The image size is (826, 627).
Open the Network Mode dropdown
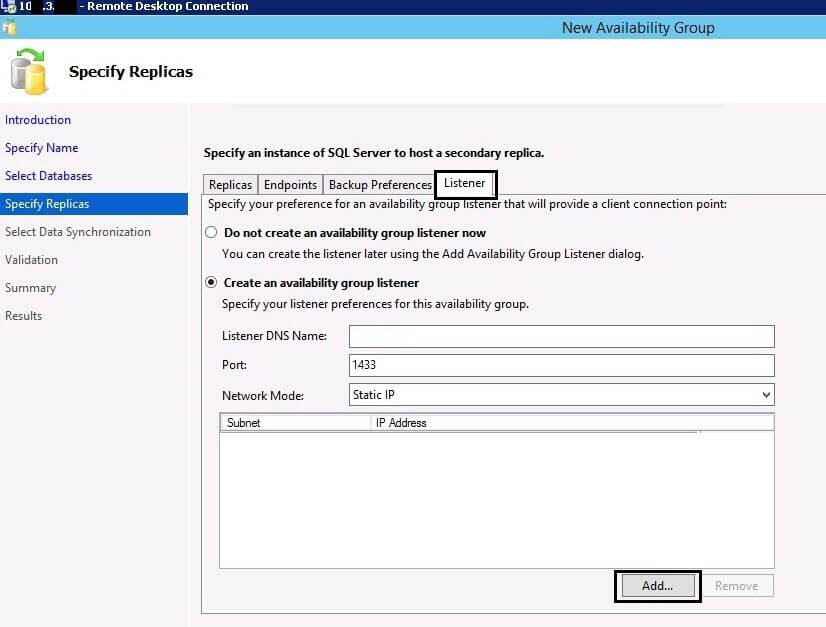pyautogui.click(x=561, y=395)
